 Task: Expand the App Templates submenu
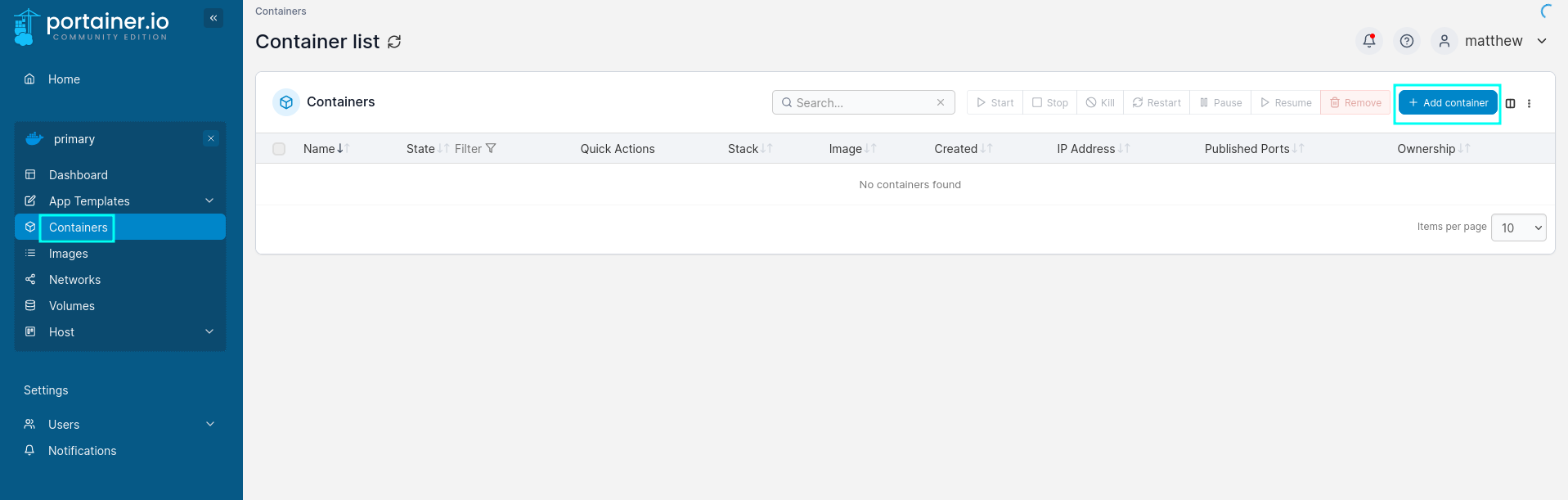tap(209, 200)
